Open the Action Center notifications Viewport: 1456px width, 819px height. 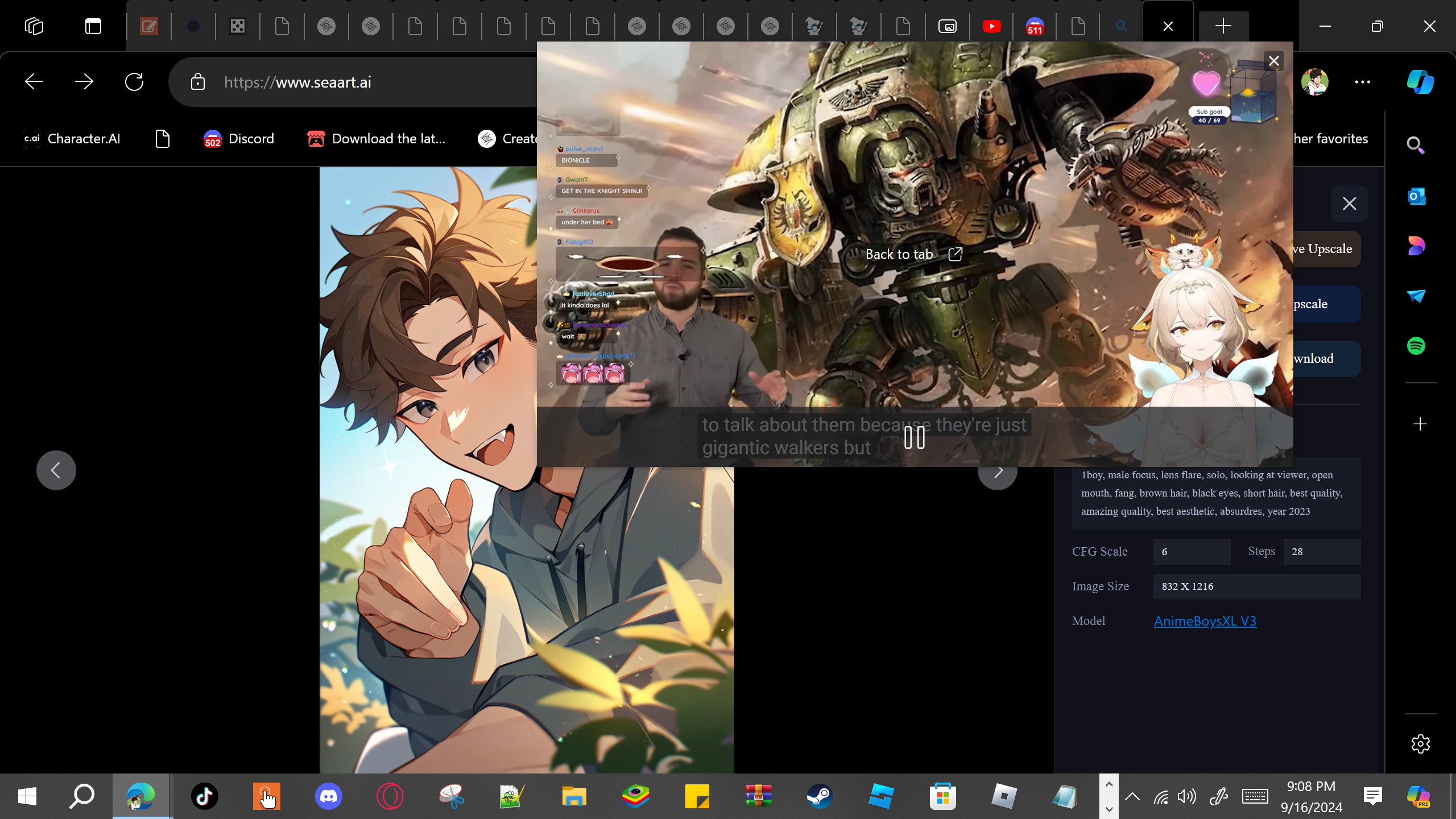(x=1372, y=796)
